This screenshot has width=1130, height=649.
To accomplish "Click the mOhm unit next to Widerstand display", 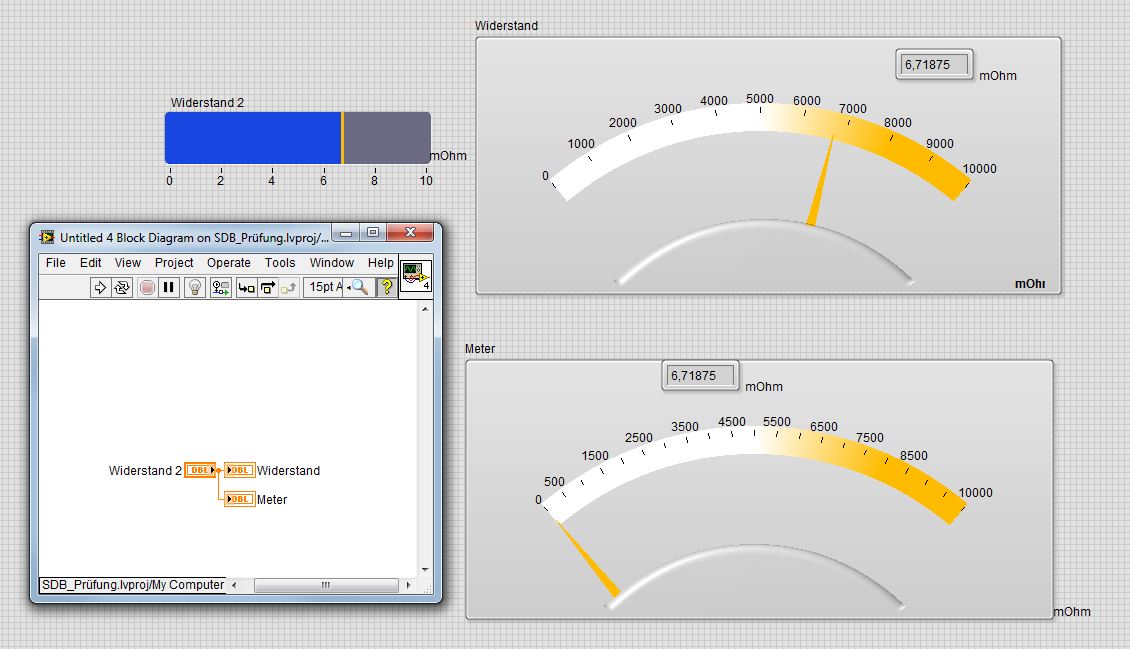I will [x=998, y=76].
